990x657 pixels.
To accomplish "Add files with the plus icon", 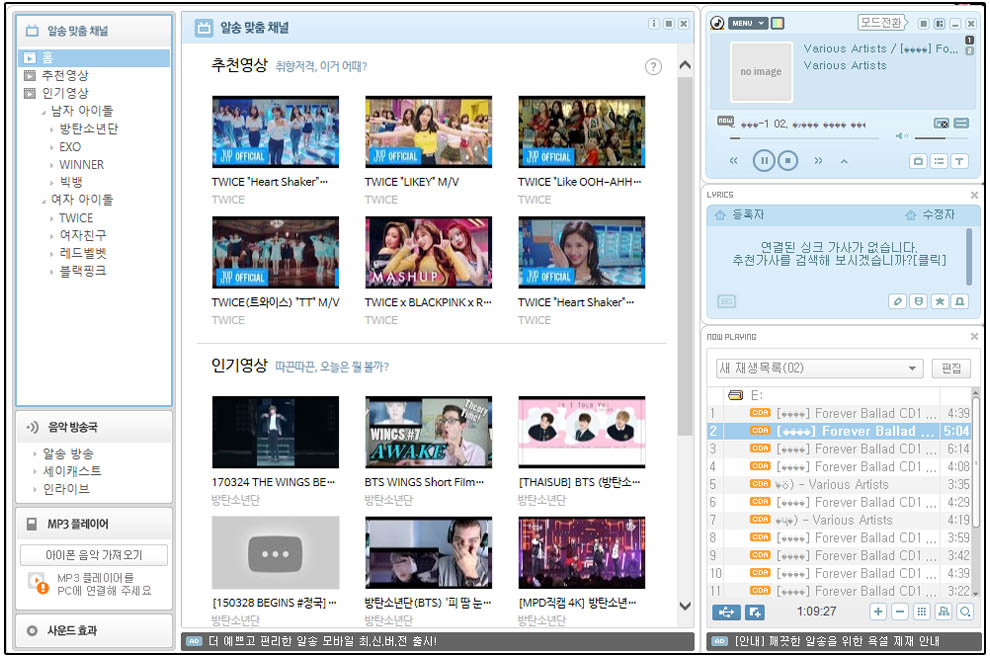I will click(878, 612).
